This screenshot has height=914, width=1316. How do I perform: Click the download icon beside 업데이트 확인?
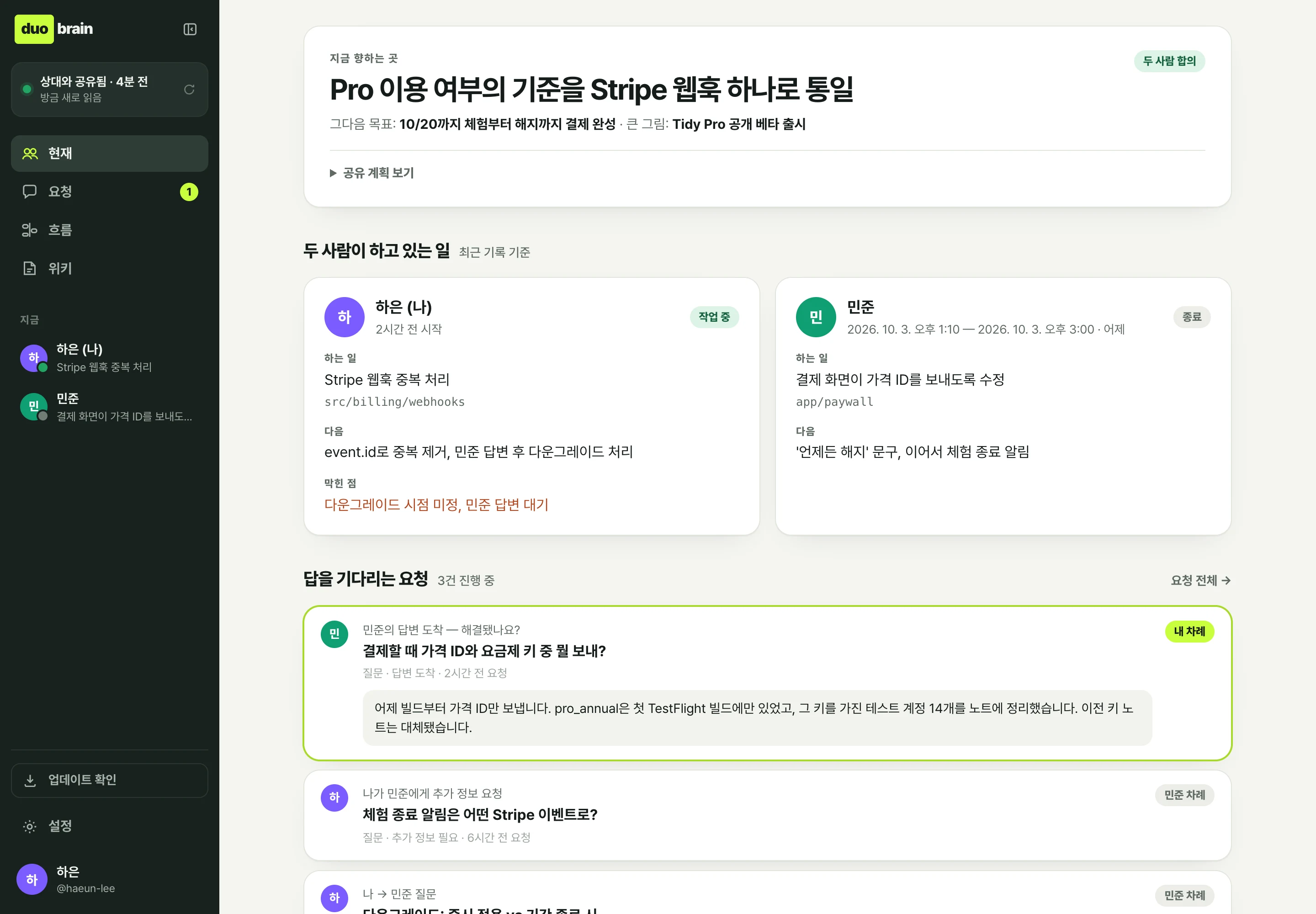point(30,780)
